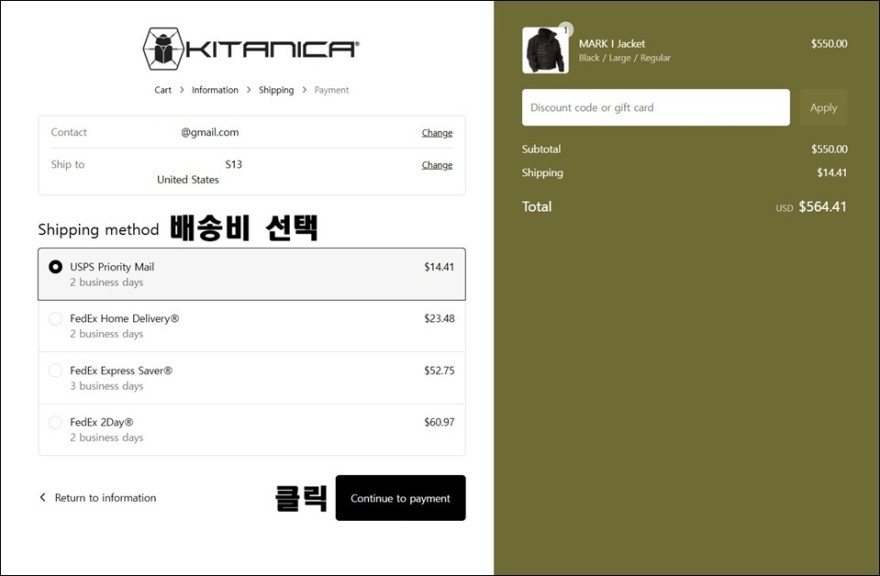Click the @gmail.com contact value
880x576 pixels.
[210, 132]
